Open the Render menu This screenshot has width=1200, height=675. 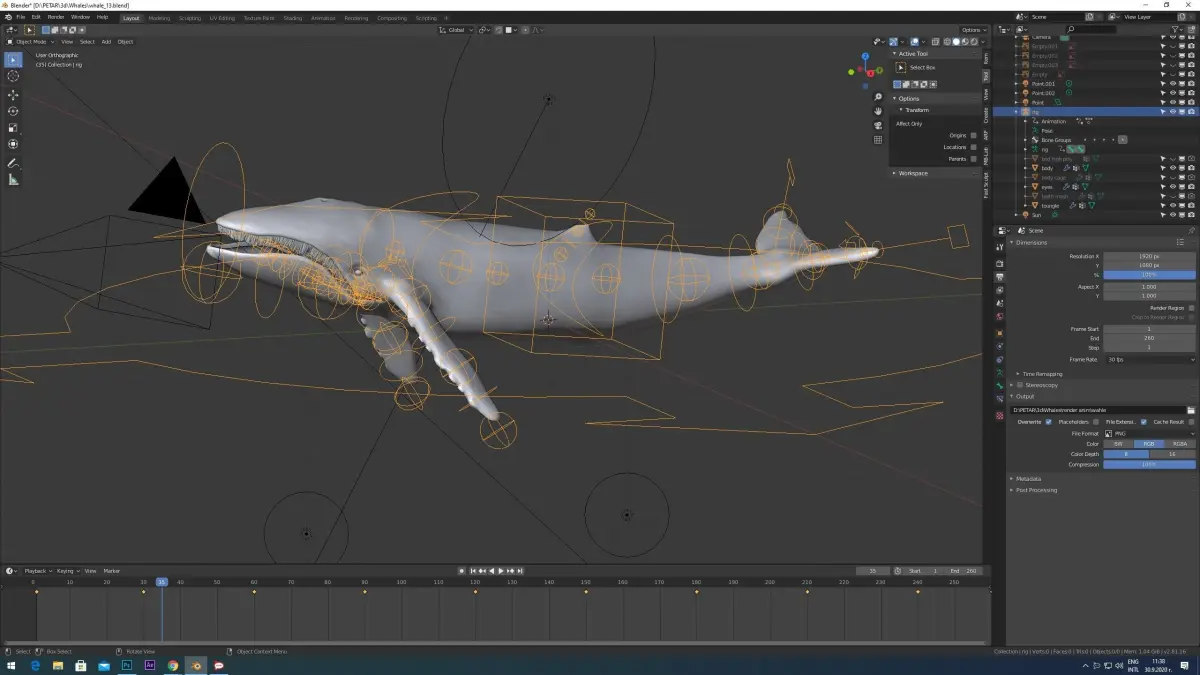click(56, 17)
